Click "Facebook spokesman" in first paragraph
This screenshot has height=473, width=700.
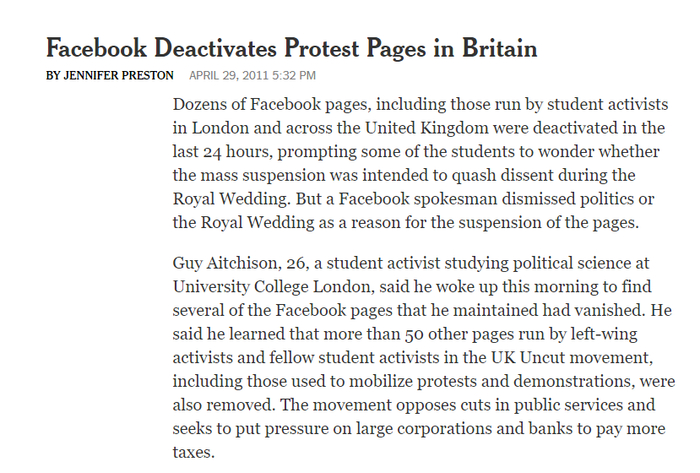coord(418,199)
